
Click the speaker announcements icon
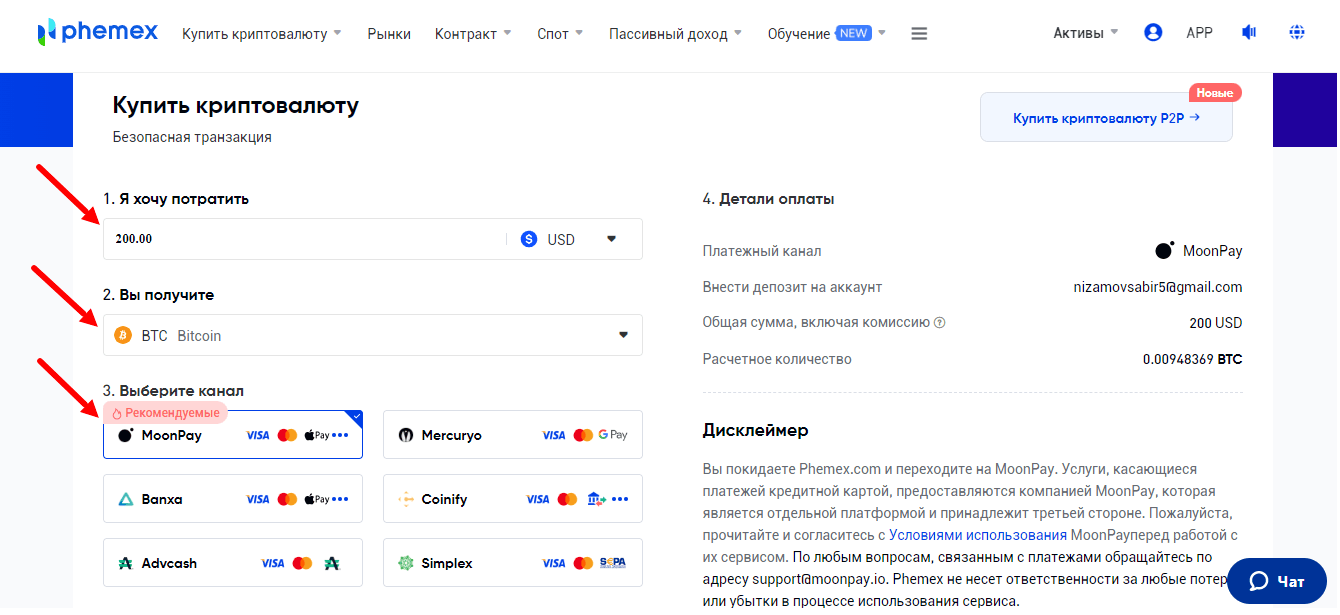1248,33
